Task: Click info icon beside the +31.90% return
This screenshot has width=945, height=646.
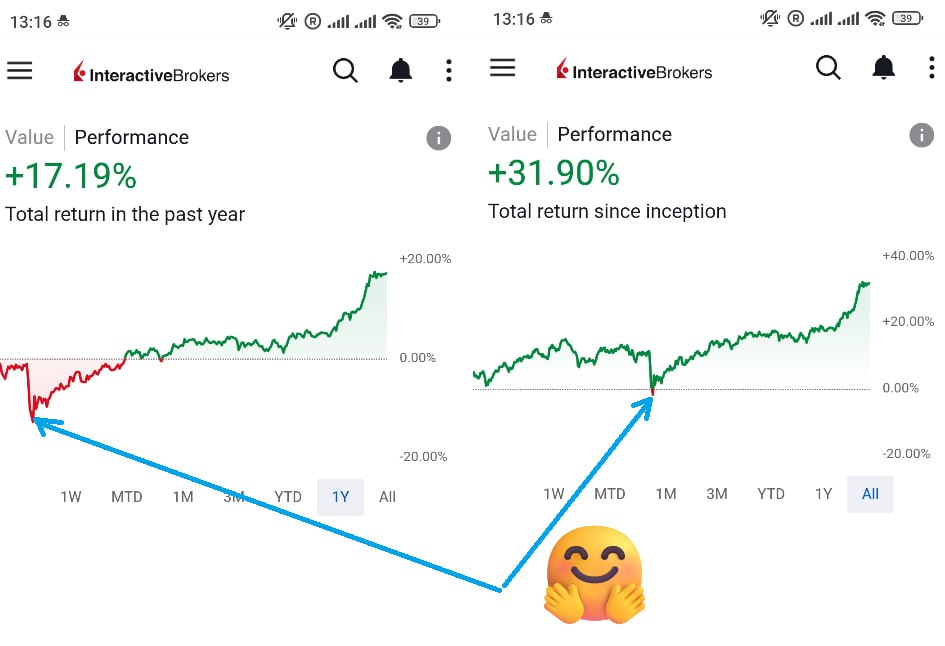Action: [x=921, y=135]
